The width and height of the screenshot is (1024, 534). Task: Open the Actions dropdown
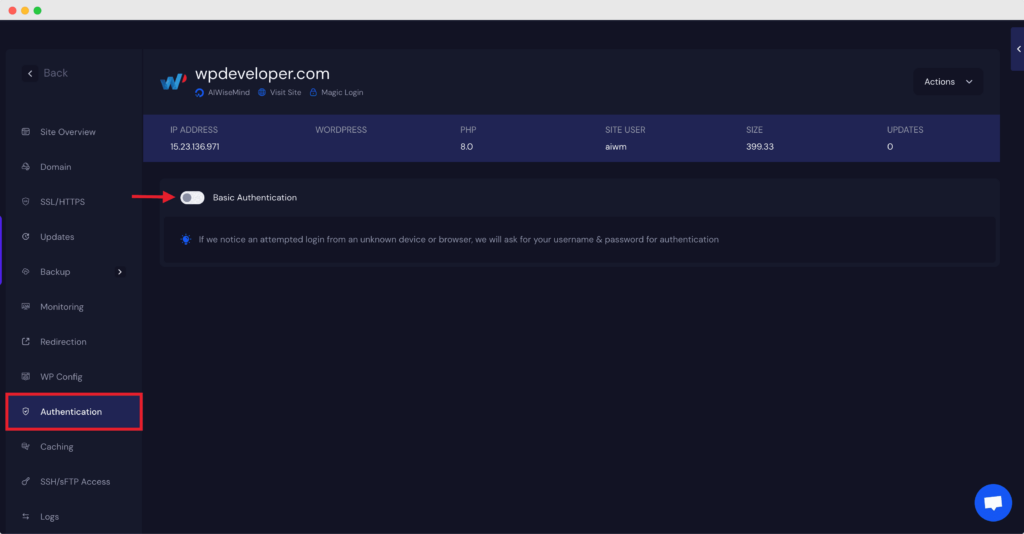[947, 82]
